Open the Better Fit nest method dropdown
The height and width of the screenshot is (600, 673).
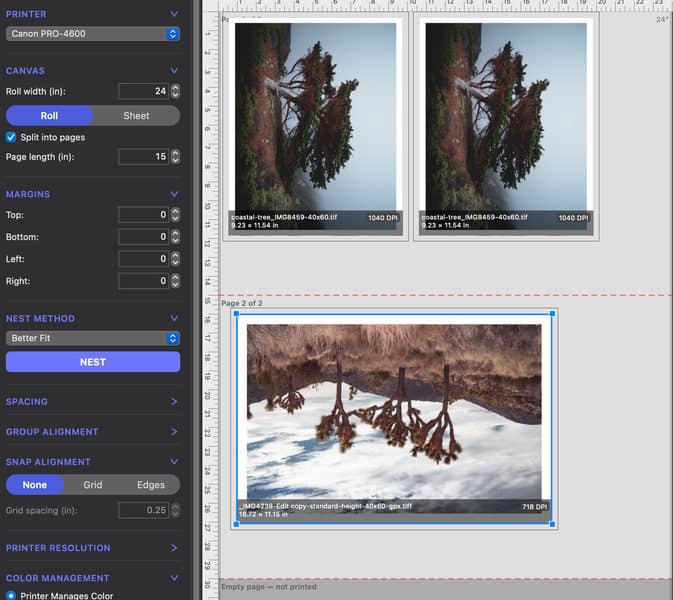[93, 338]
